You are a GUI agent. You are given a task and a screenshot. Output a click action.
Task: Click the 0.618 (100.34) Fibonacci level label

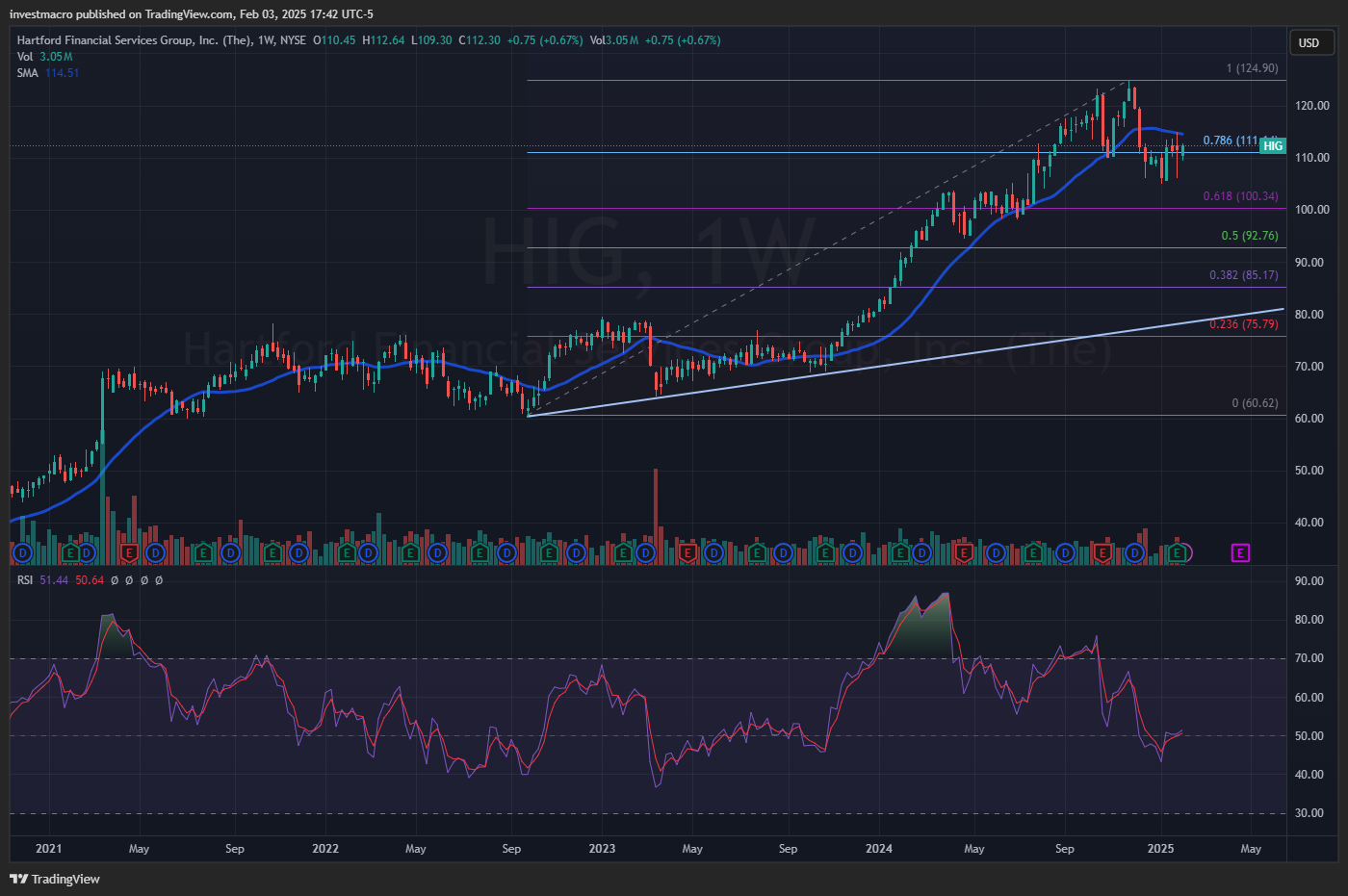point(1240,196)
